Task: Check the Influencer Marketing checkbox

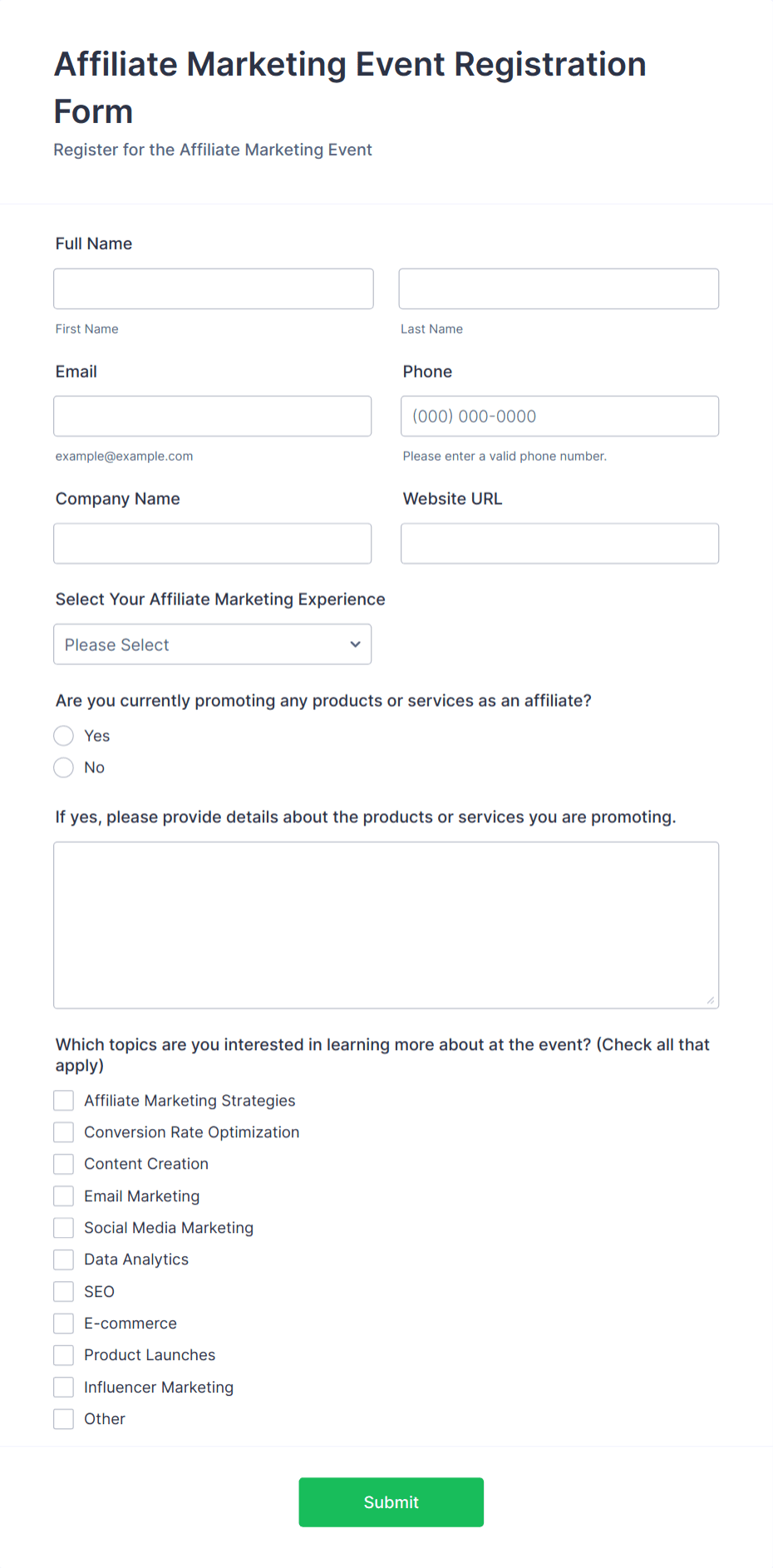Action: pyautogui.click(x=63, y=1387)
